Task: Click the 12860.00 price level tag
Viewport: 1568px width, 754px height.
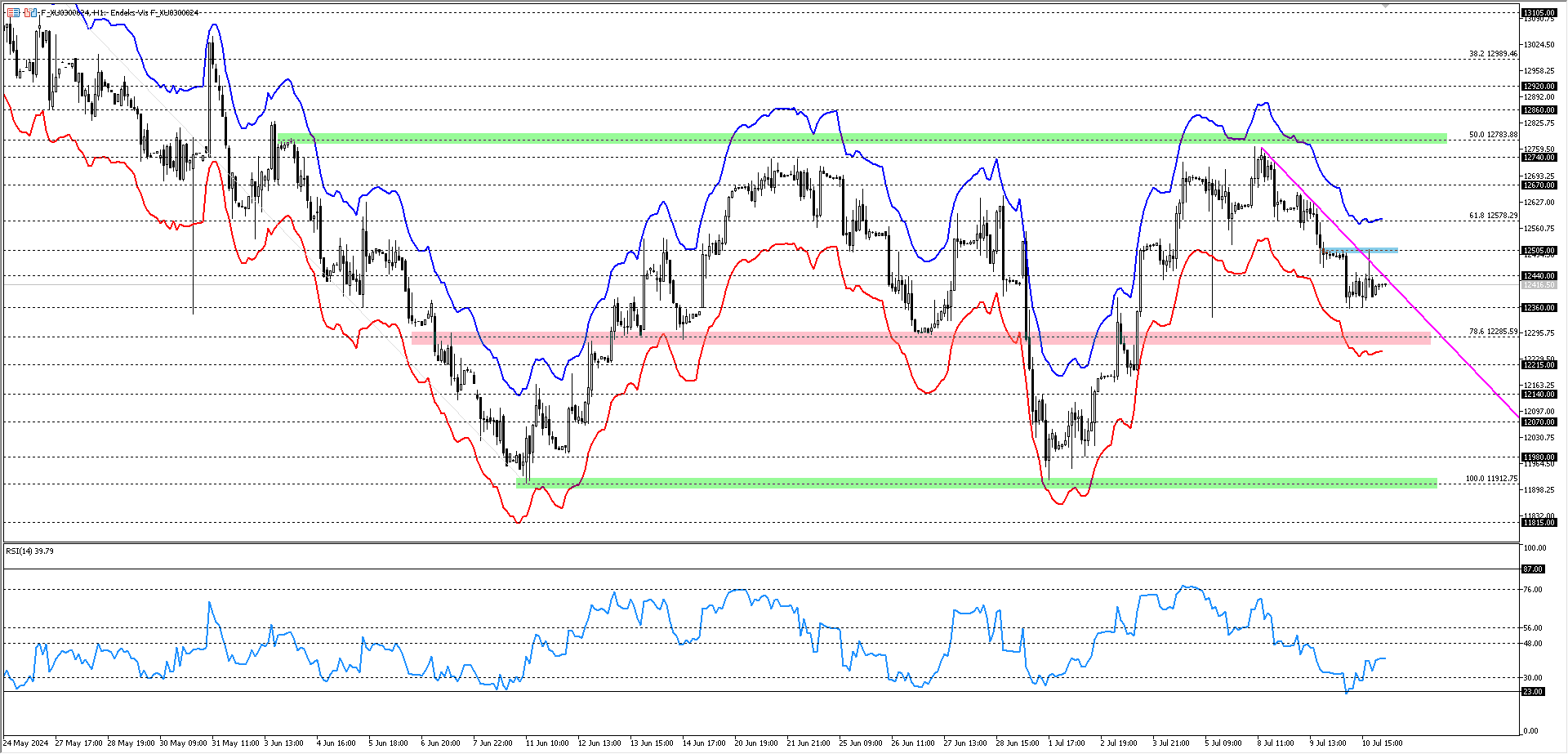Action: point(1539,109)
